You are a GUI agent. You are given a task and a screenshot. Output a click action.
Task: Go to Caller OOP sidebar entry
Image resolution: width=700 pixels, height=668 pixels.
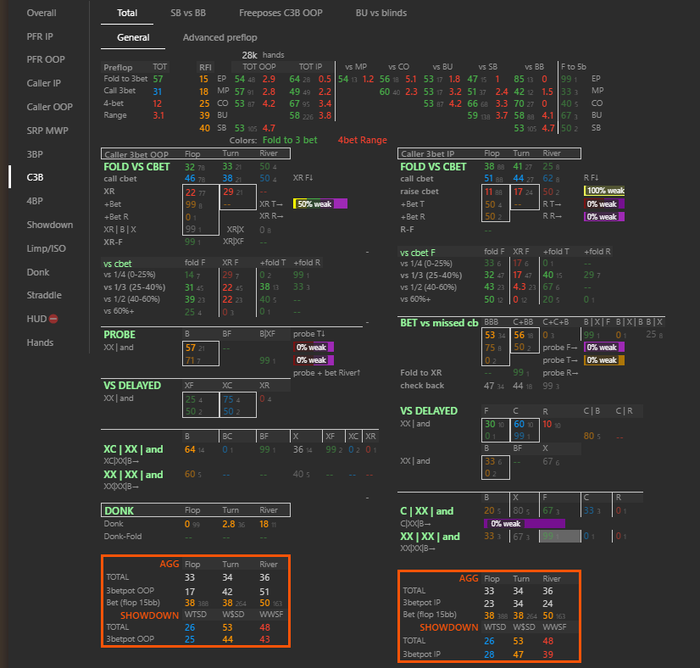pyautogui.click(x=49, y=107)
